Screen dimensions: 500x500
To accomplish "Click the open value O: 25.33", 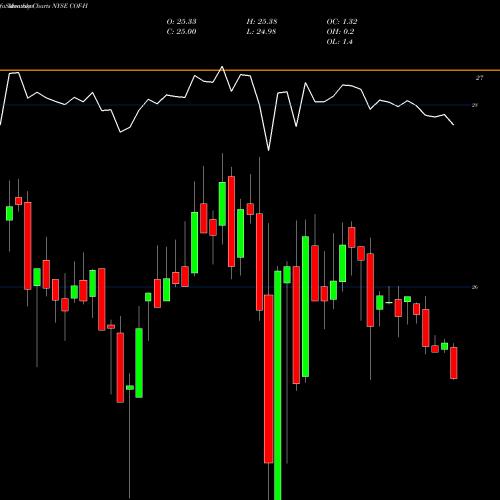I will coord(181,22).
